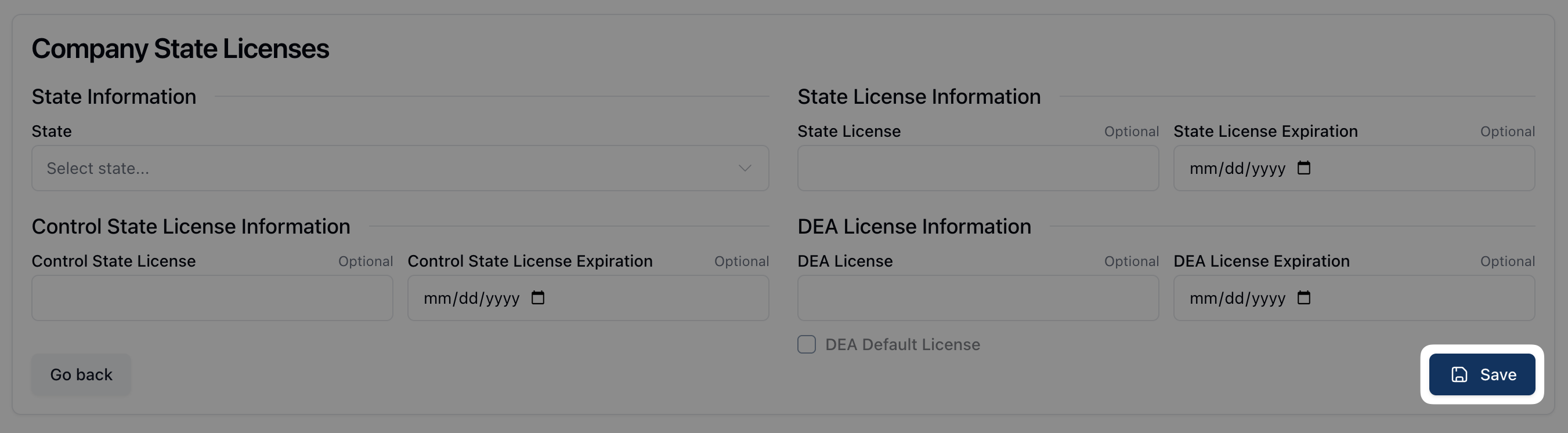The height and width of the screenshot is (433, 1568).
Task: Focus the DEA License input box
Action: [978, 298]
